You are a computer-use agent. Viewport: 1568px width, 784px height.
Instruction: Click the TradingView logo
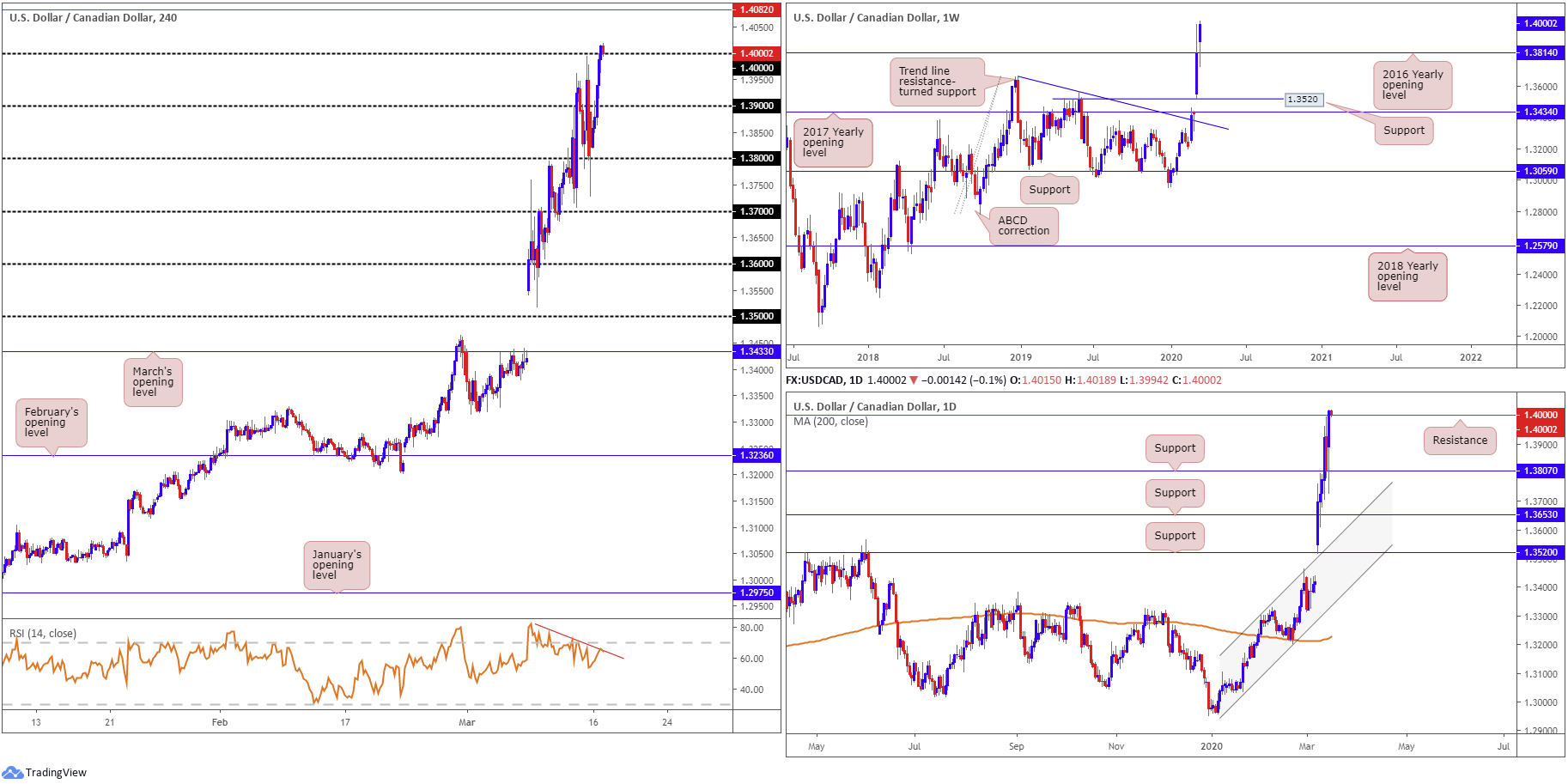pyautogui.click(x=45, y=772)
